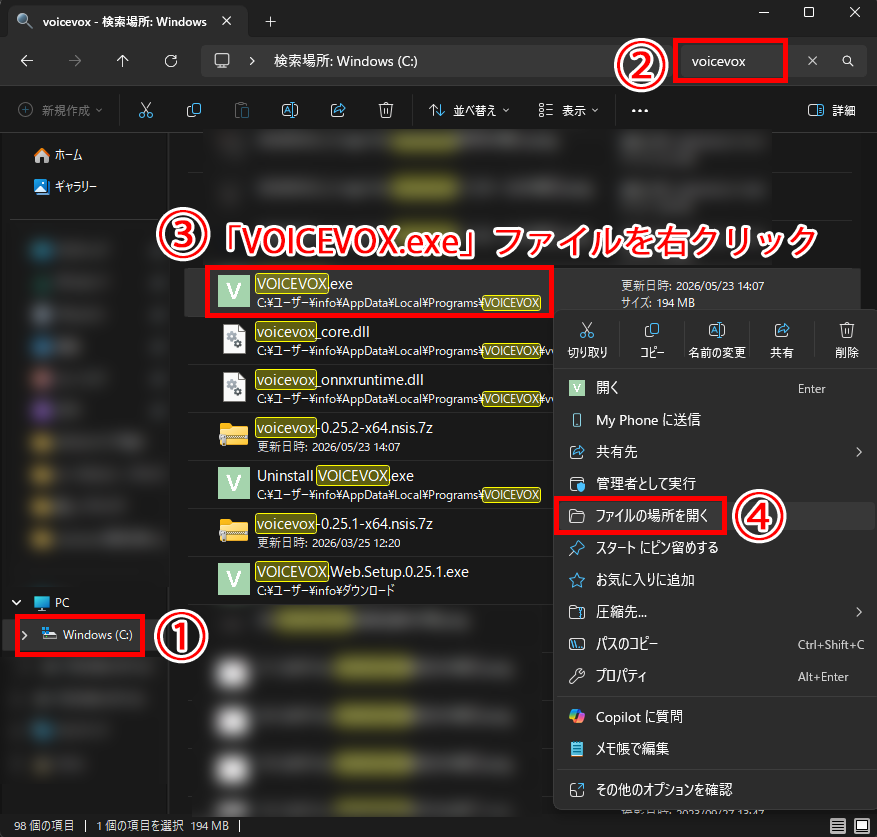
Task: Click the toolbar Copy icon
Action: (x=194, y=110)
